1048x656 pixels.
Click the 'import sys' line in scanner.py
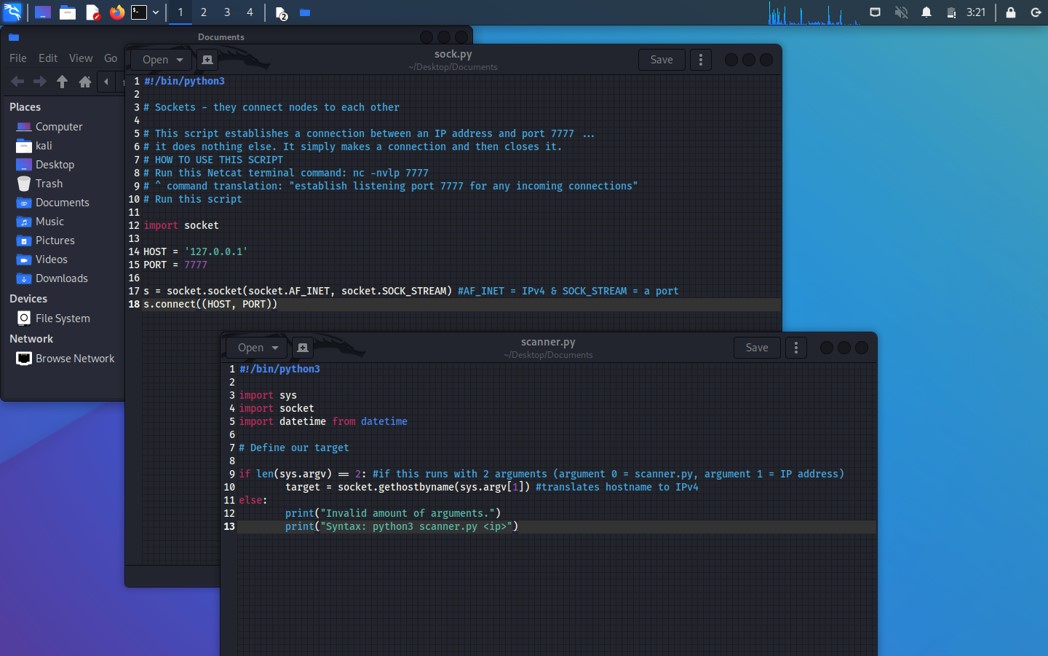[268, 395]
